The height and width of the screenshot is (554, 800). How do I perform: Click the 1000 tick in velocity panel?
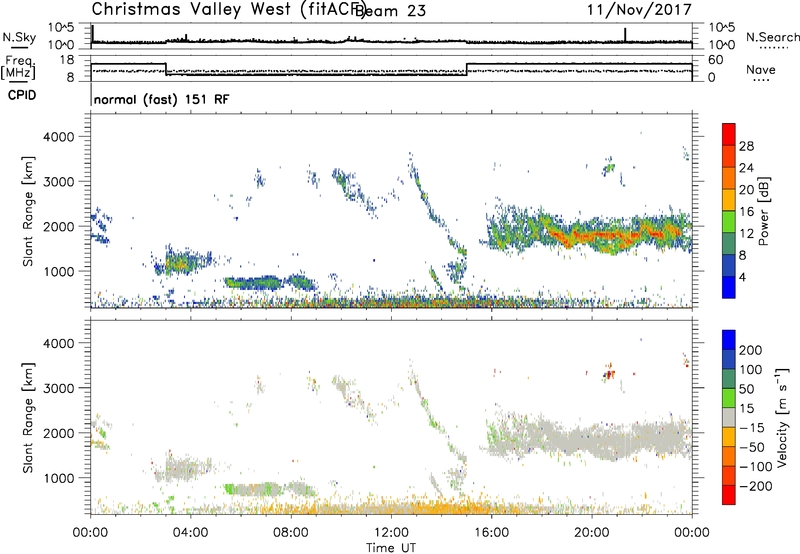click(58, 478)
